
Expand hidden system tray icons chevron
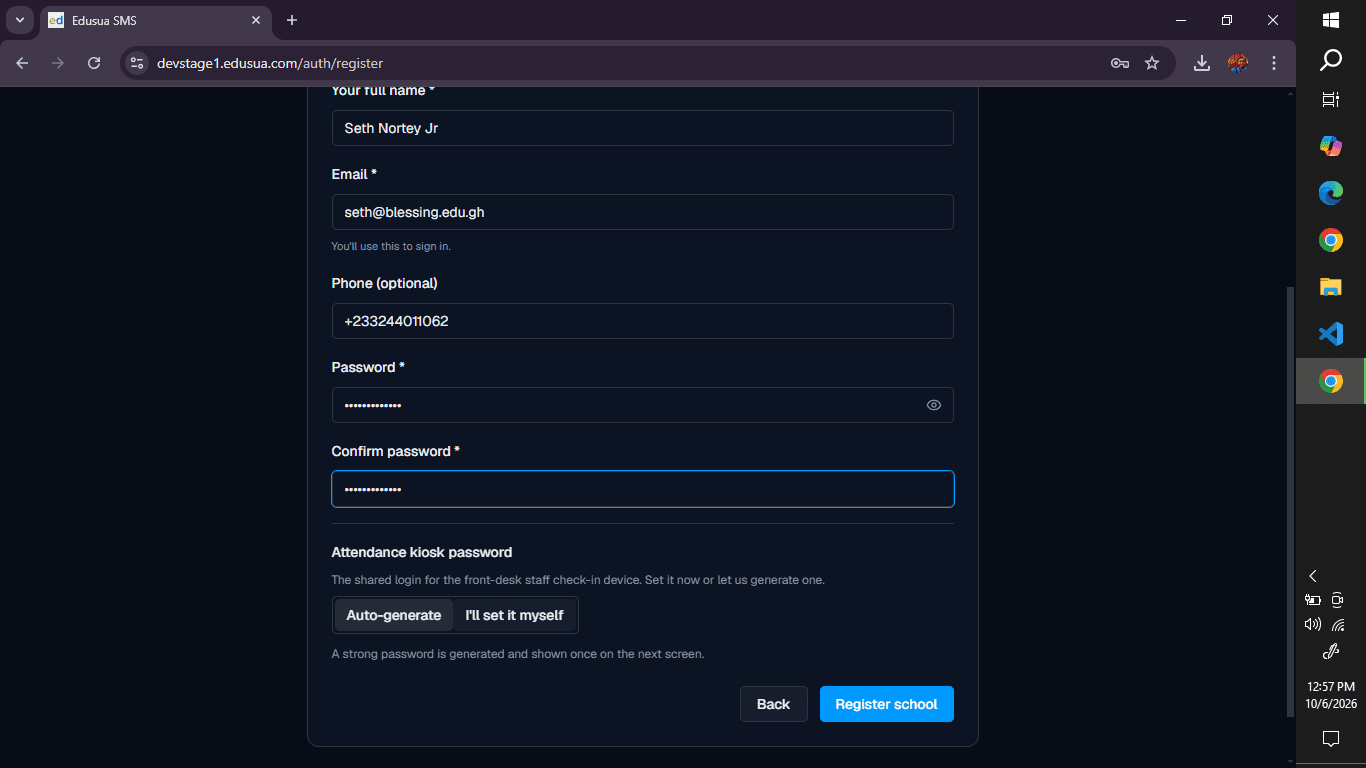[1313, 576]
